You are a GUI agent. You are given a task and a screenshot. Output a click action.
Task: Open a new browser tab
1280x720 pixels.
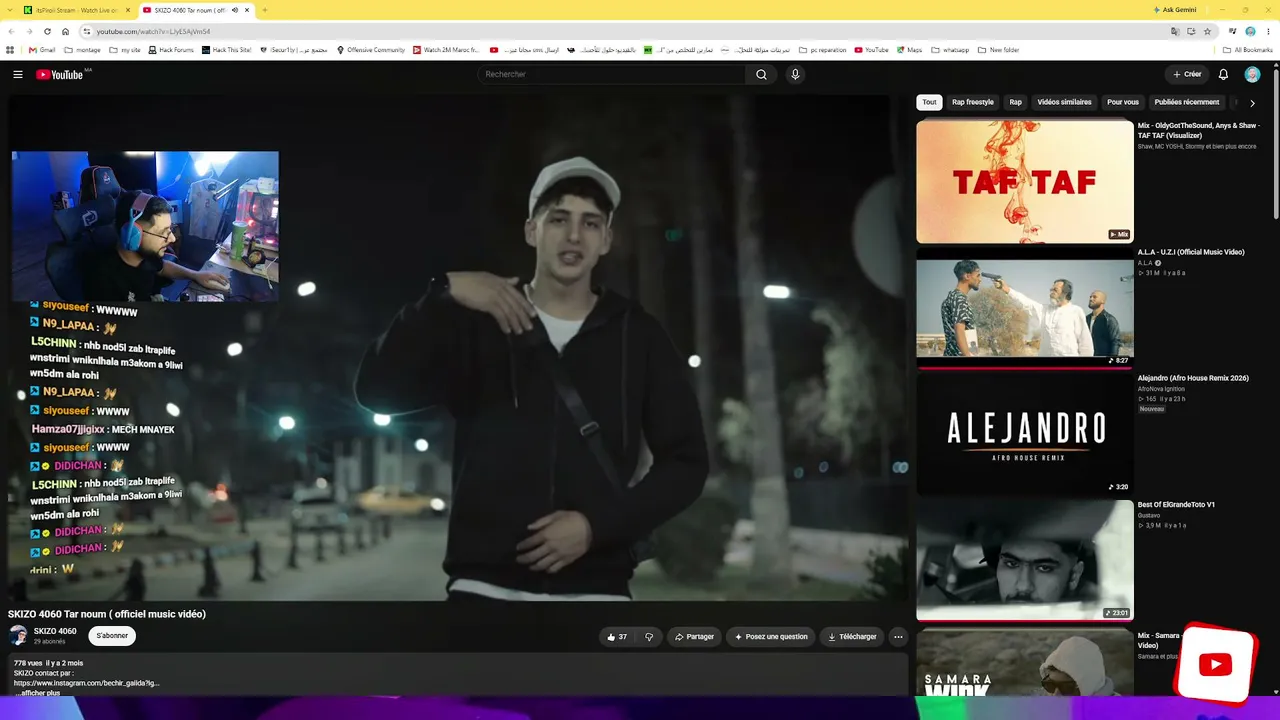(x=265, y=10)
